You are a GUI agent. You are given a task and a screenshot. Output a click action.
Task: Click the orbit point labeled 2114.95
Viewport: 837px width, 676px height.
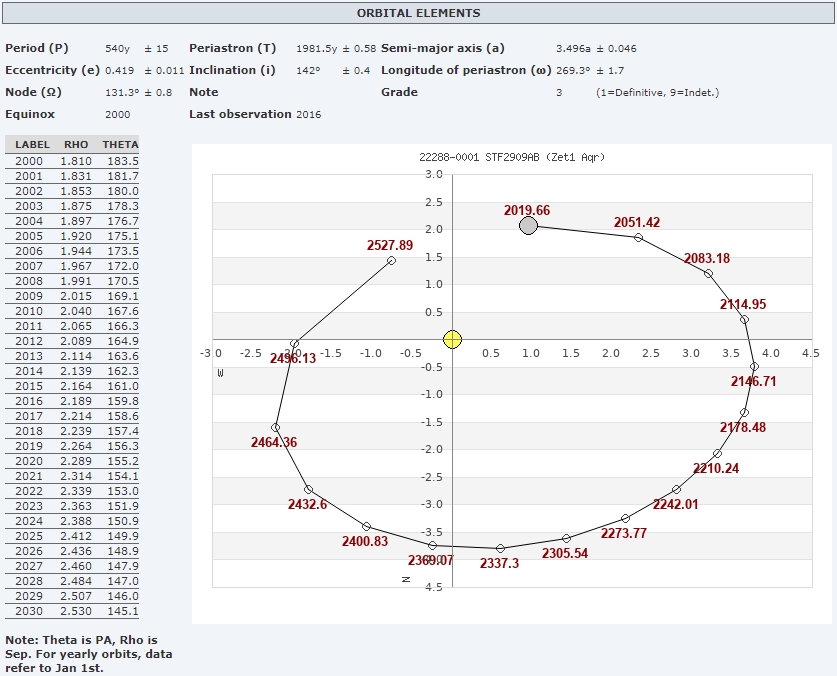tap(744, 319)
